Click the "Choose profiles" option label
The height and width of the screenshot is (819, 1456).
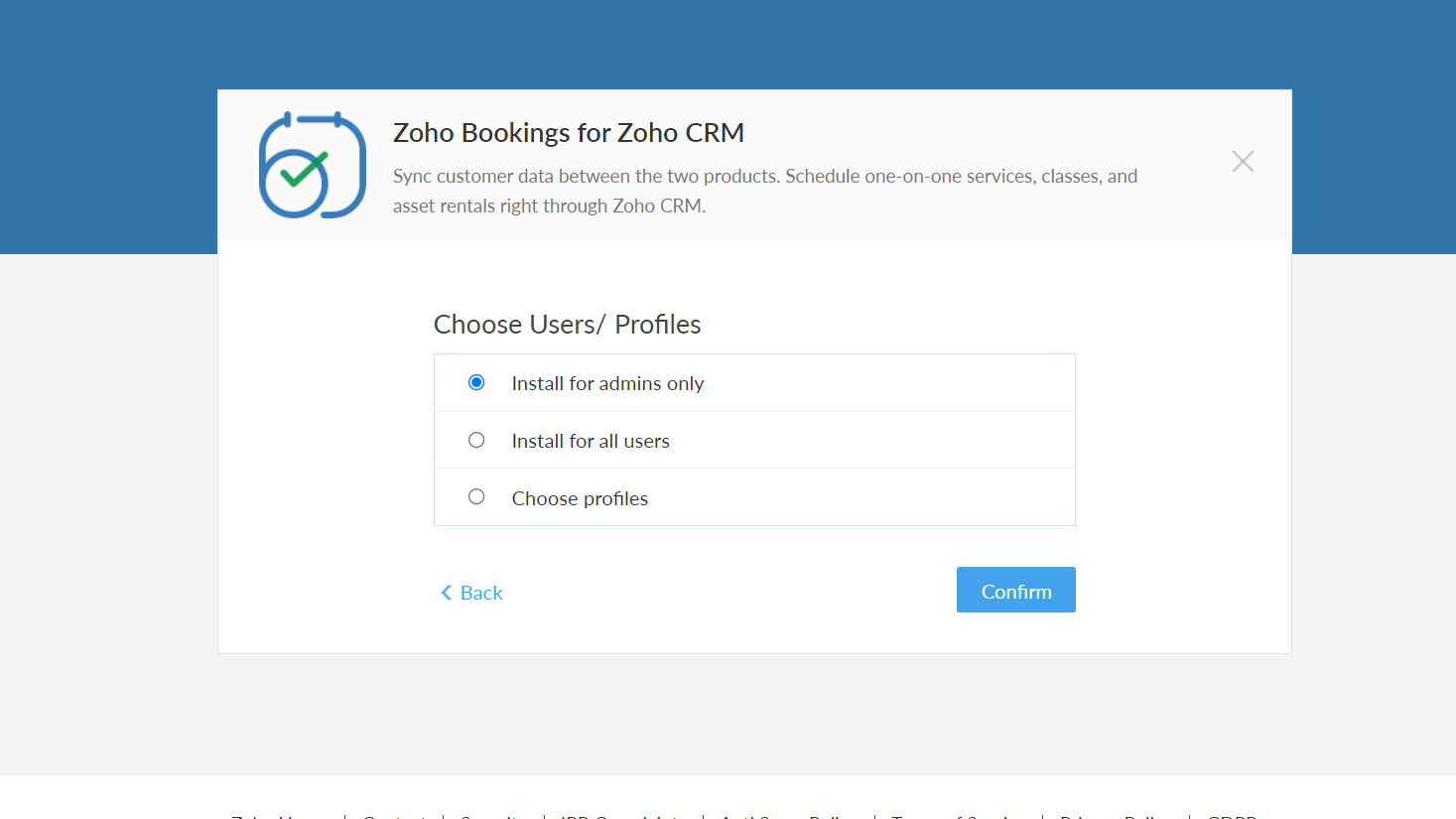click(x=580, y=499)
